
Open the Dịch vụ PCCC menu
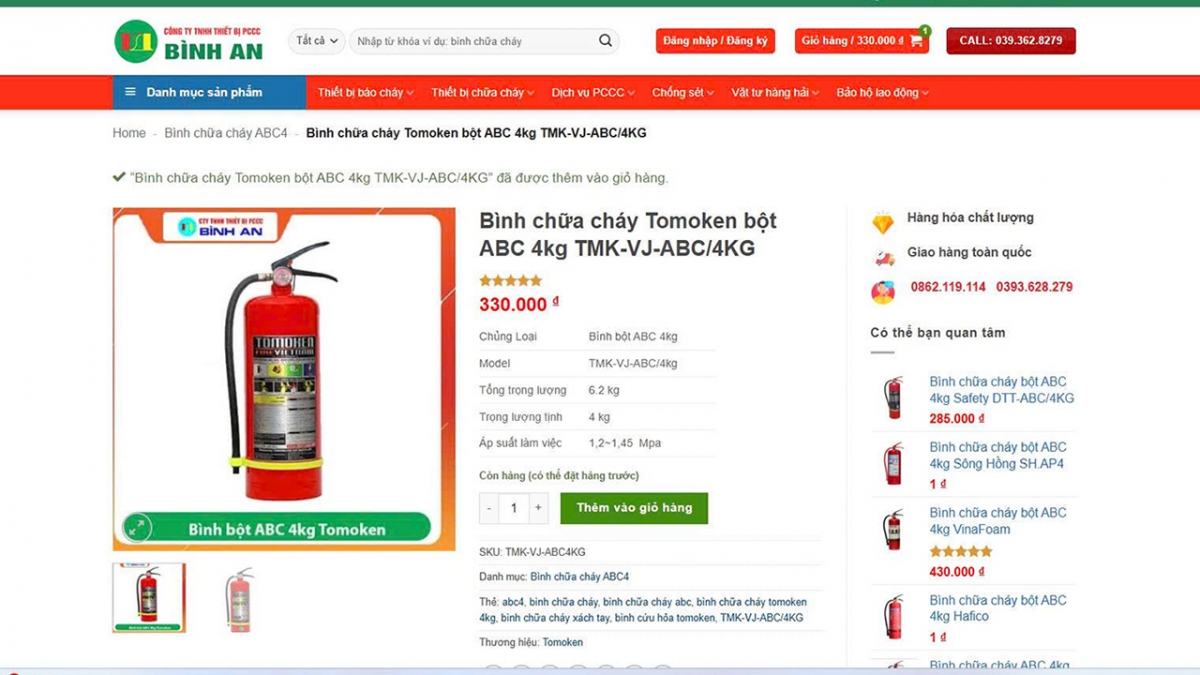tap(593, 92)
